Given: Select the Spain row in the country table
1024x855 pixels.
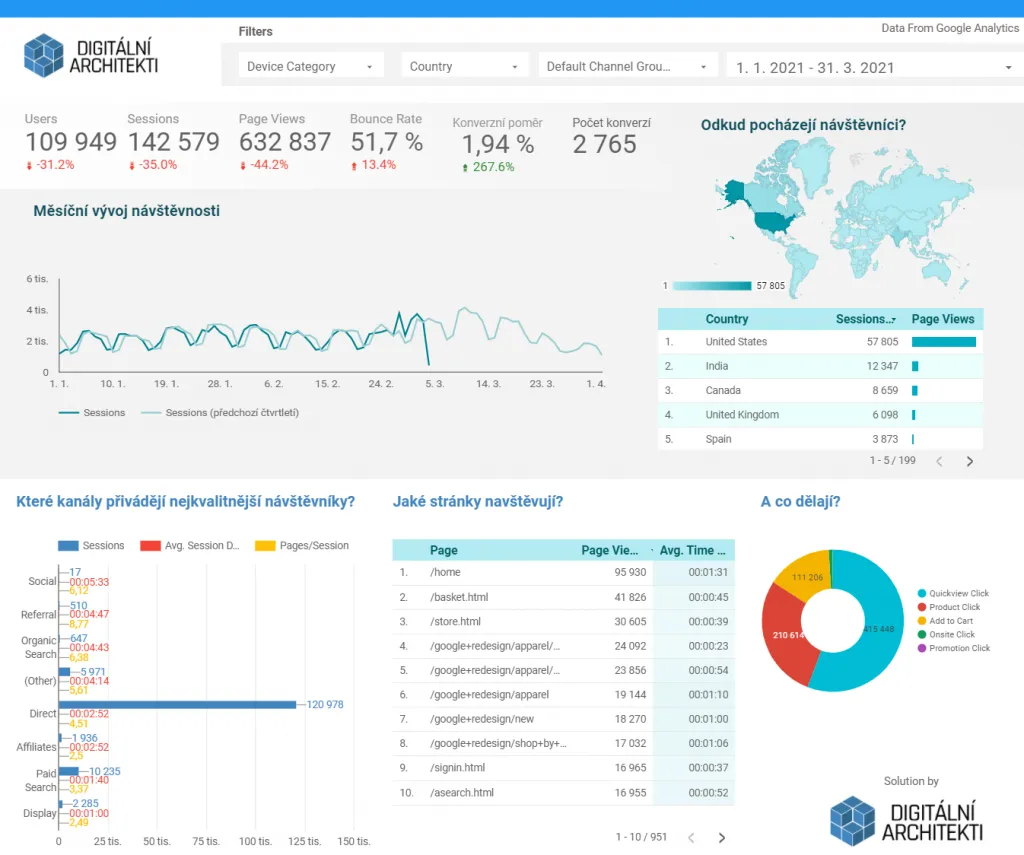Looking at the screenshot, I should [x=820, y=439].
